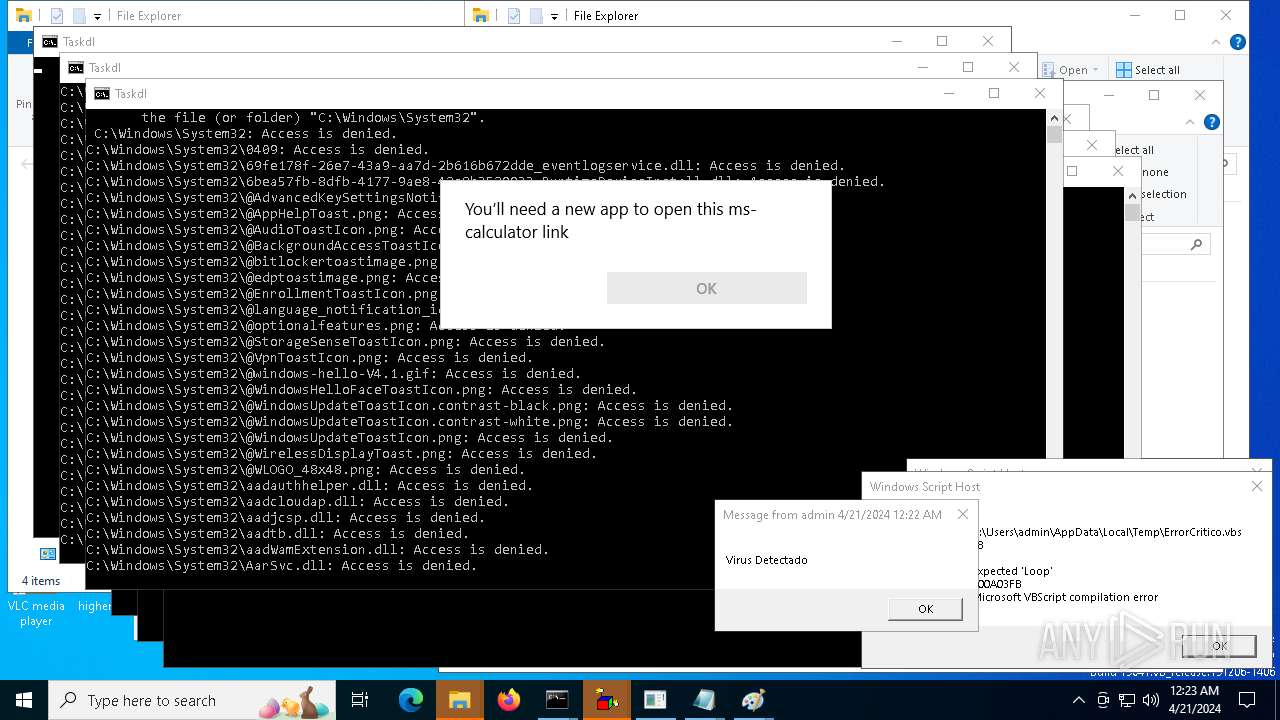
Task: Click the Virus Detectado message text
Action: (x=766, y=560)
